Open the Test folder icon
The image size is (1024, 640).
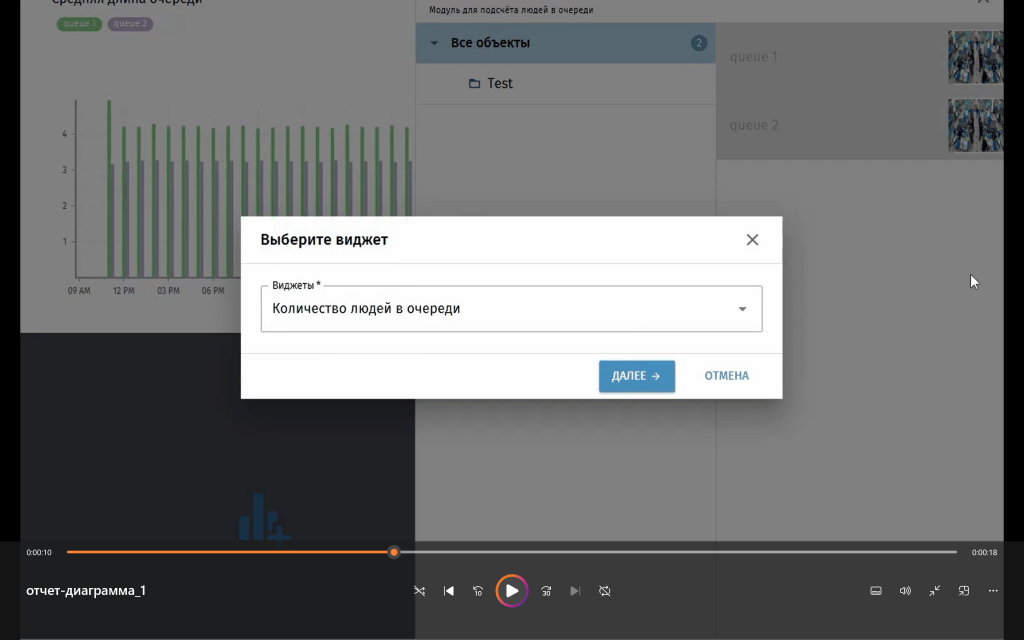pos(473,83)
